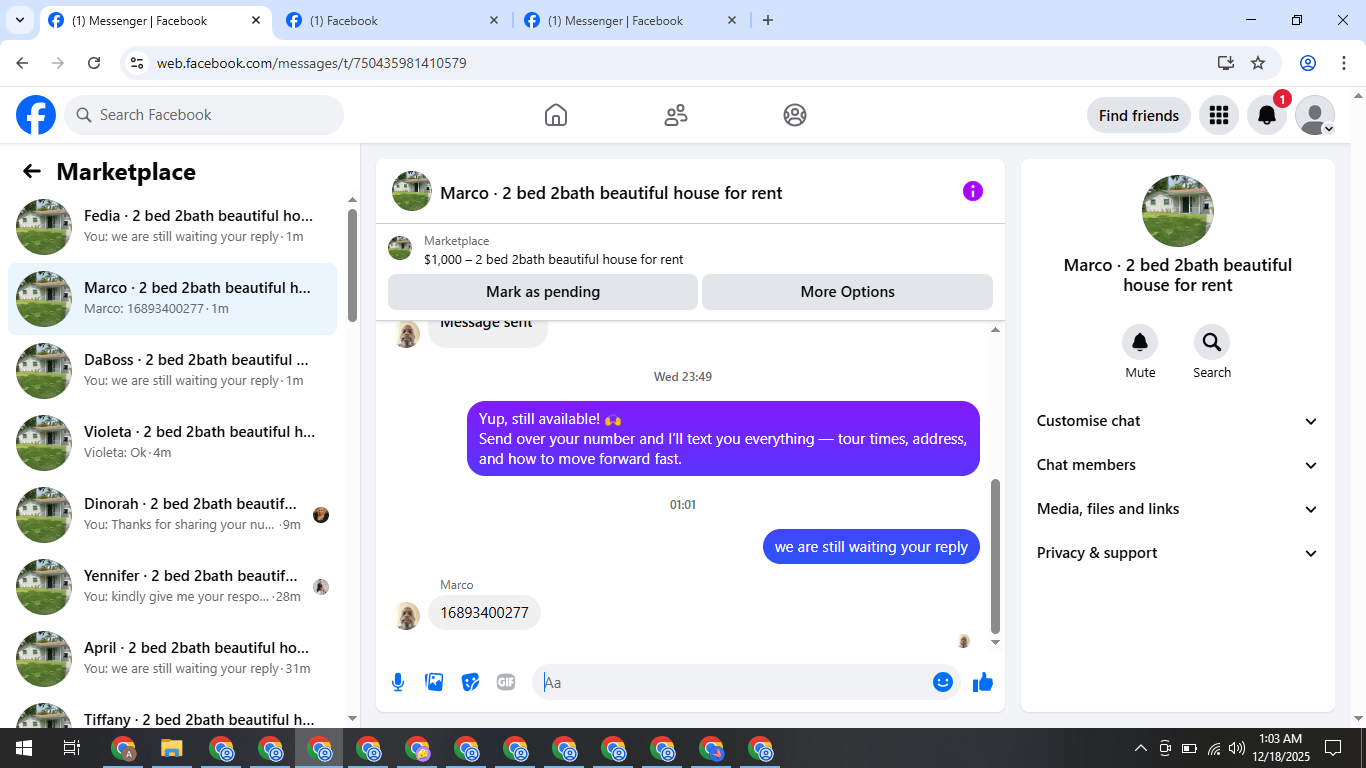Click message we are still waiting your reply
The width and height of the screenshot is (1366, 768).
(x=871, y=547)
